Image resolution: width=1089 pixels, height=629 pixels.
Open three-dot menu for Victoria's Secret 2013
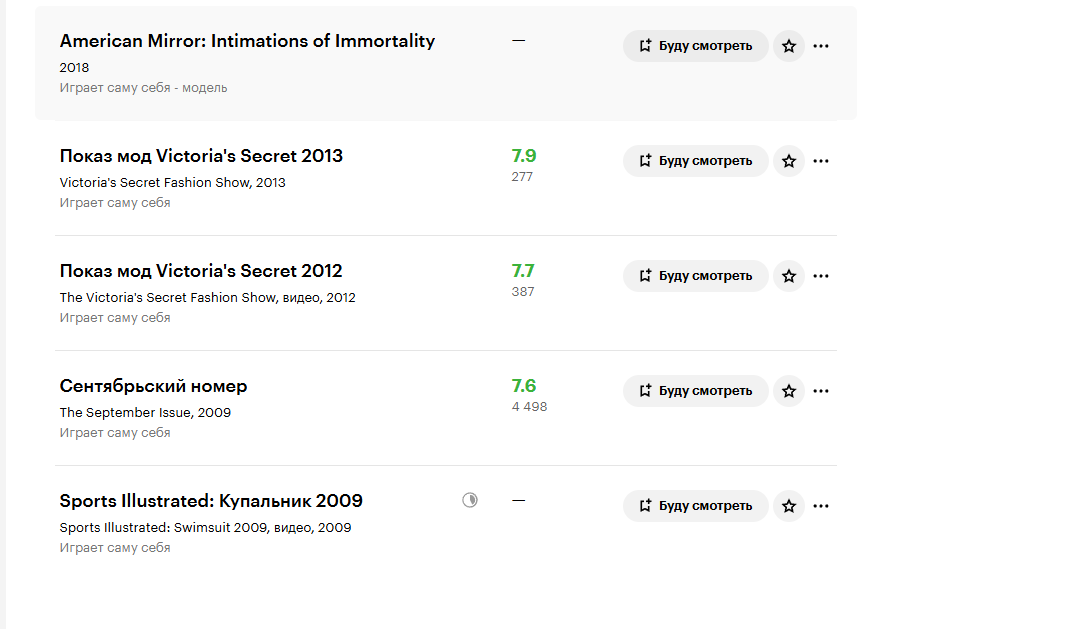(x=821, y=161)
